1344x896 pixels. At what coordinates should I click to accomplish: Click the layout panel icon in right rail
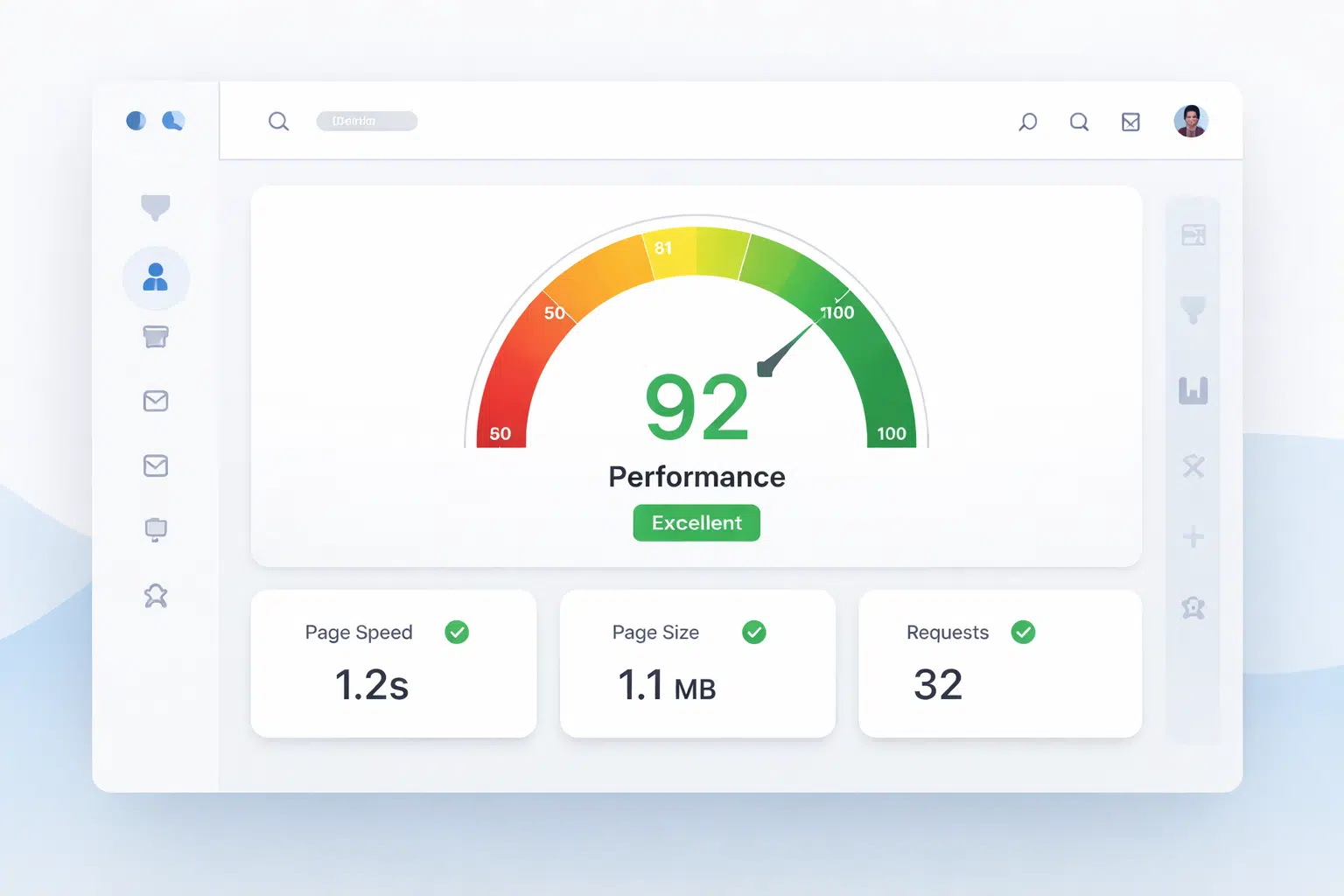click(1193, 234)
